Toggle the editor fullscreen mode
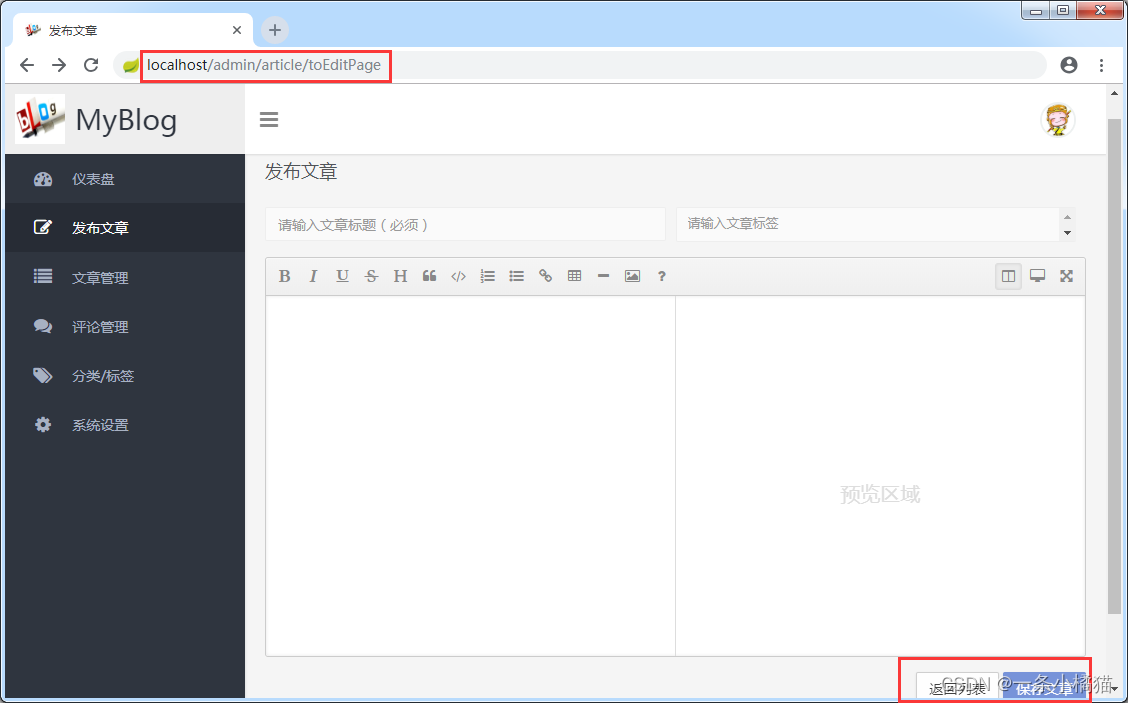The image size is (1128, 703). (1066, 276)
